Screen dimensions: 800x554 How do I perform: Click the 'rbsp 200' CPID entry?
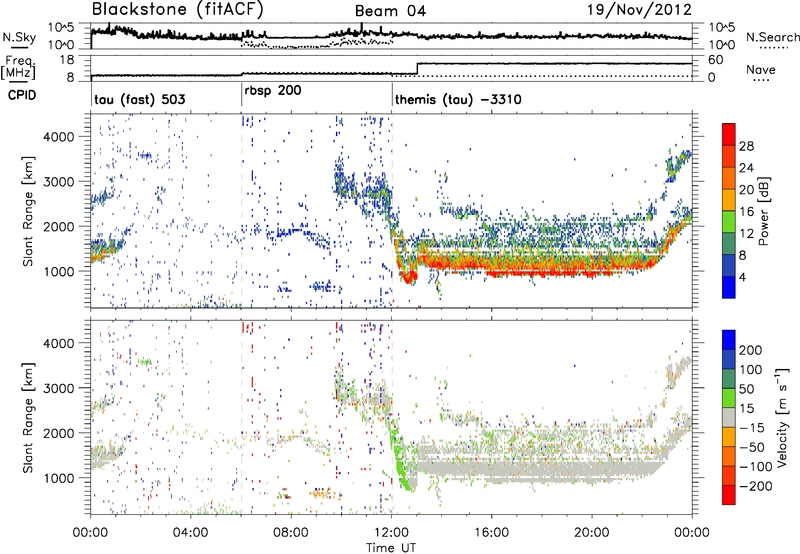[x=273, y=91]
